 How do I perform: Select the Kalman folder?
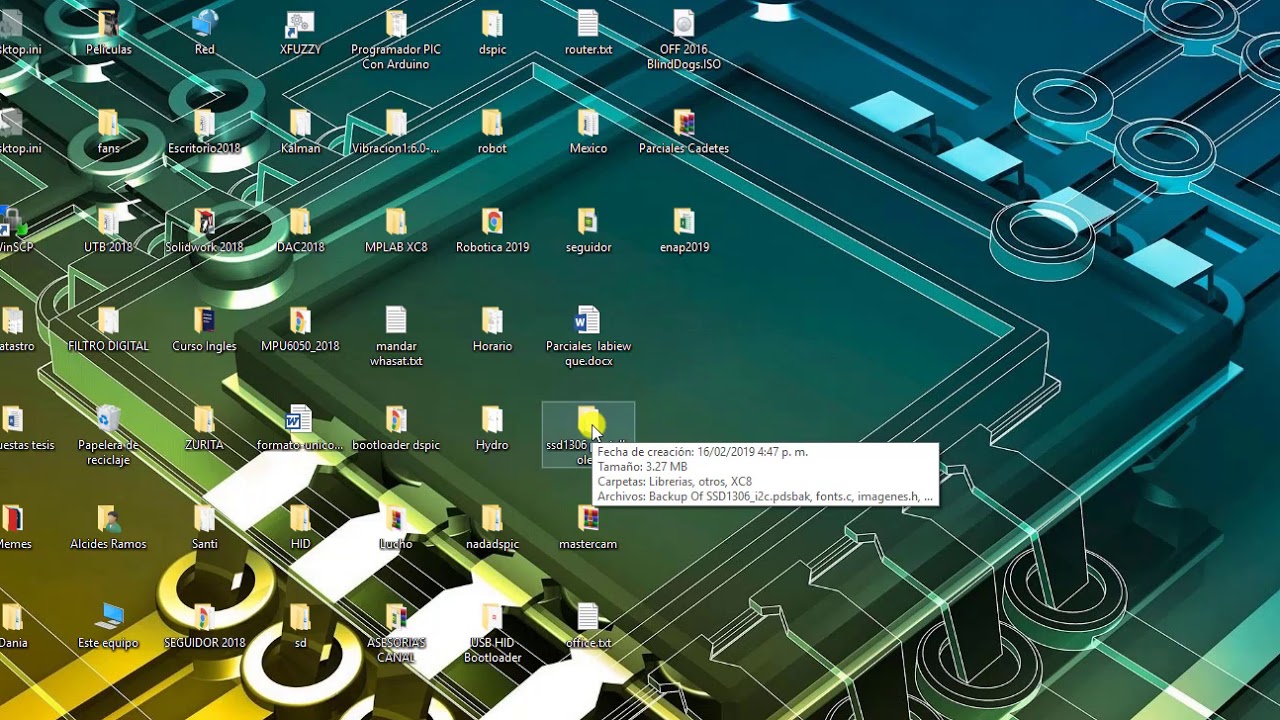click(300, 123)
